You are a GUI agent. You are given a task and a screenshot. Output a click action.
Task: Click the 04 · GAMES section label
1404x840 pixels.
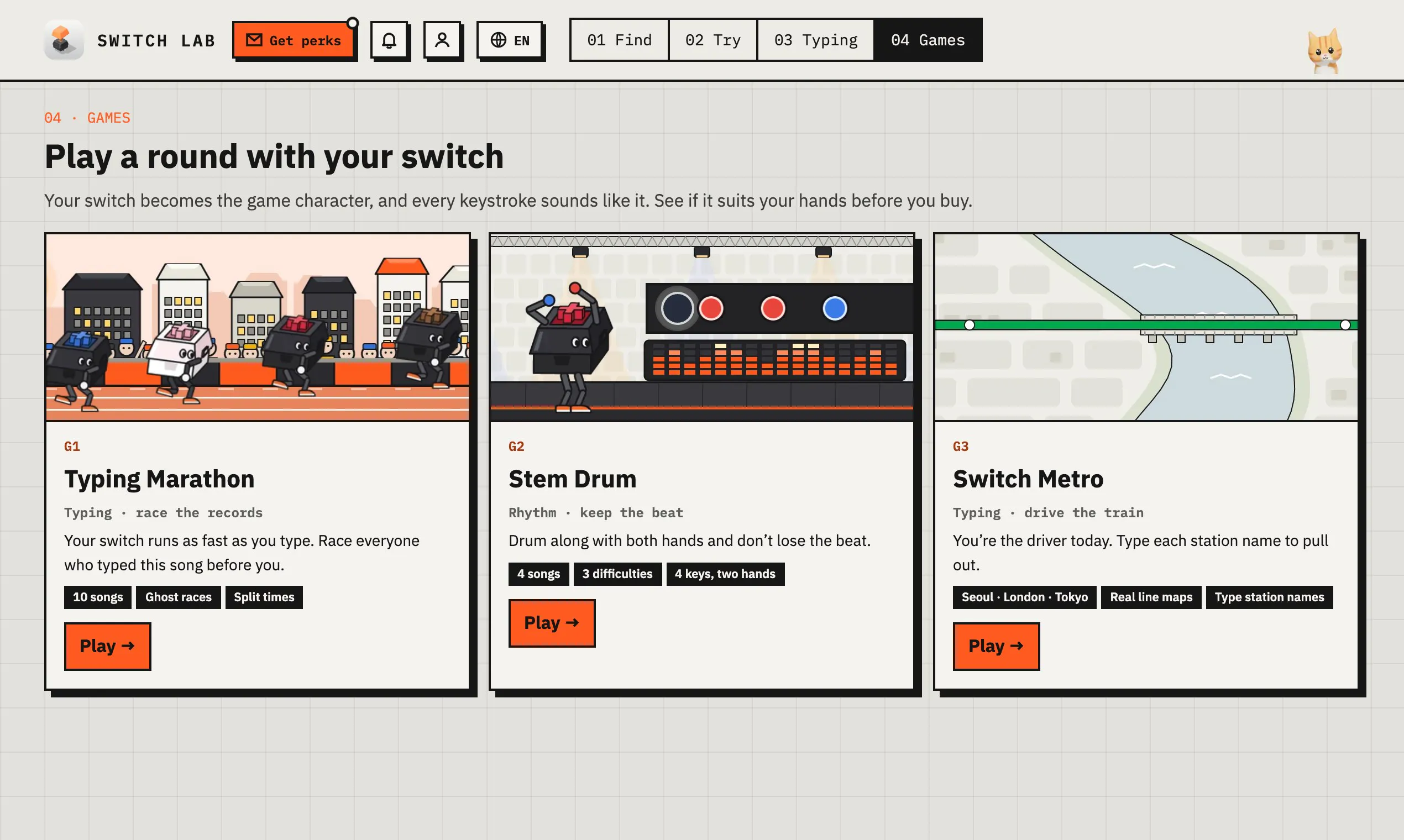point(87,118)
